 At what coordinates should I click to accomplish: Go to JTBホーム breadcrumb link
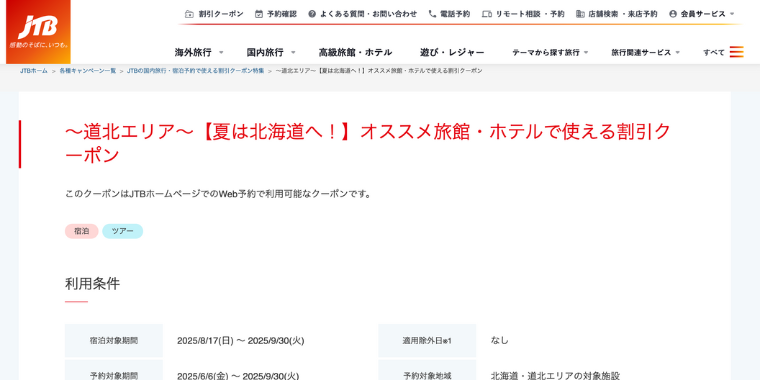(34, 71)
